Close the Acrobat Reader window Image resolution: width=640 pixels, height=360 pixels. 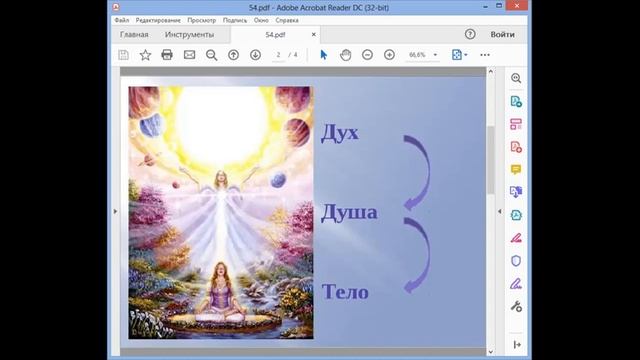point(517,6)
